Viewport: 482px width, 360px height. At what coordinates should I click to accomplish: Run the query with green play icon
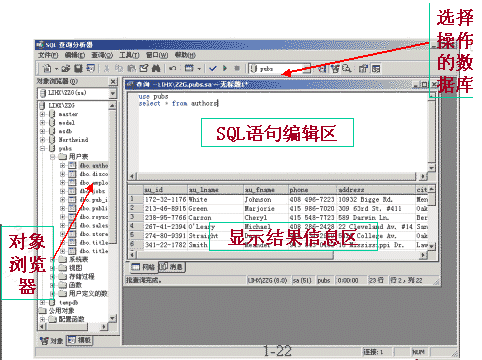[225, 68]
